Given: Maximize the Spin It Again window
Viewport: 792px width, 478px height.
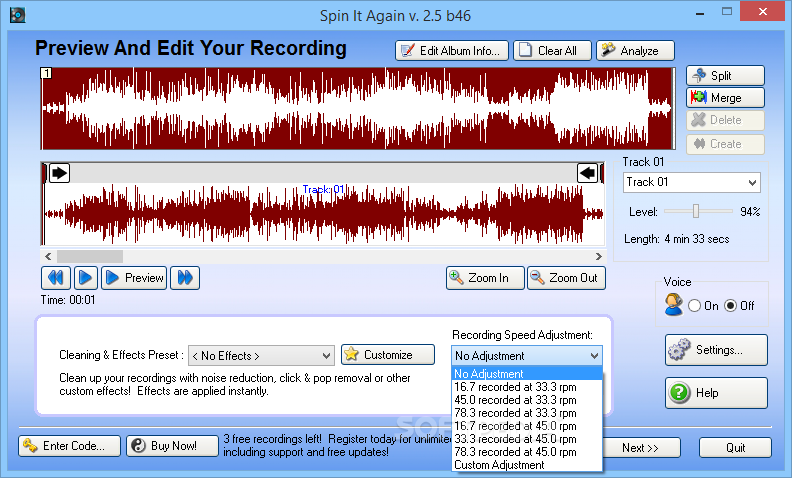Looking at the screenshot, I should [727, 12].
